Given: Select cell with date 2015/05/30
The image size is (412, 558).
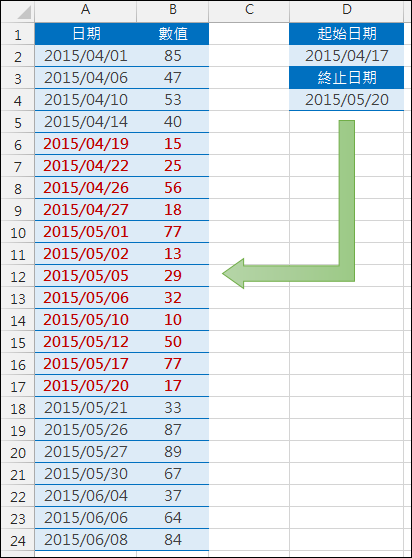Looking at the screenshot, I should (85, 474).
